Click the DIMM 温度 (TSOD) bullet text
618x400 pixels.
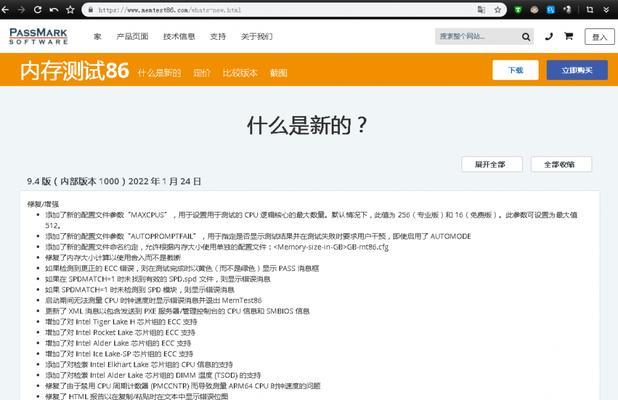click(x=153, y=375)
